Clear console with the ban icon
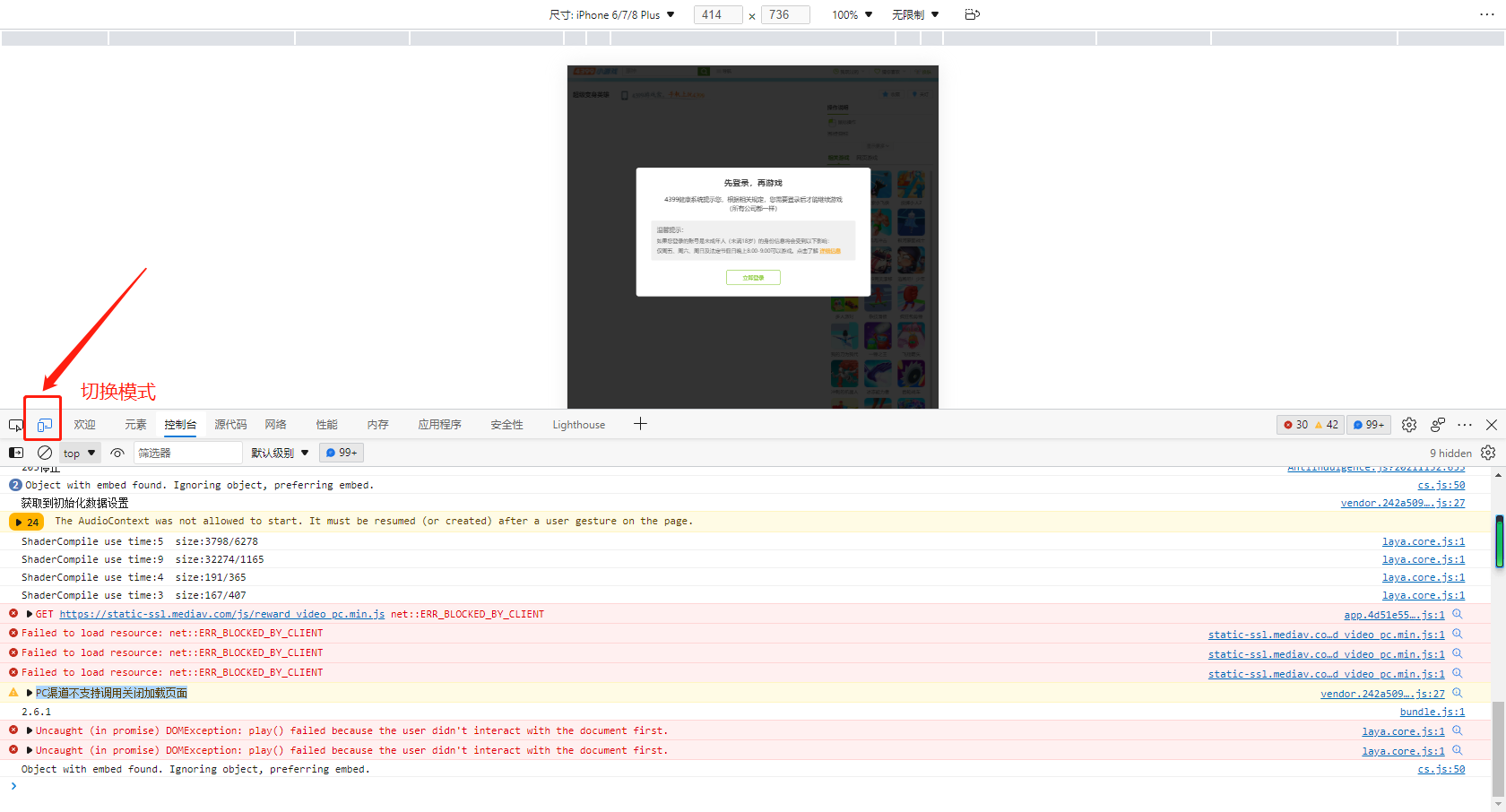This screenshot has height=812, width=1506. (x=45, y=453)
